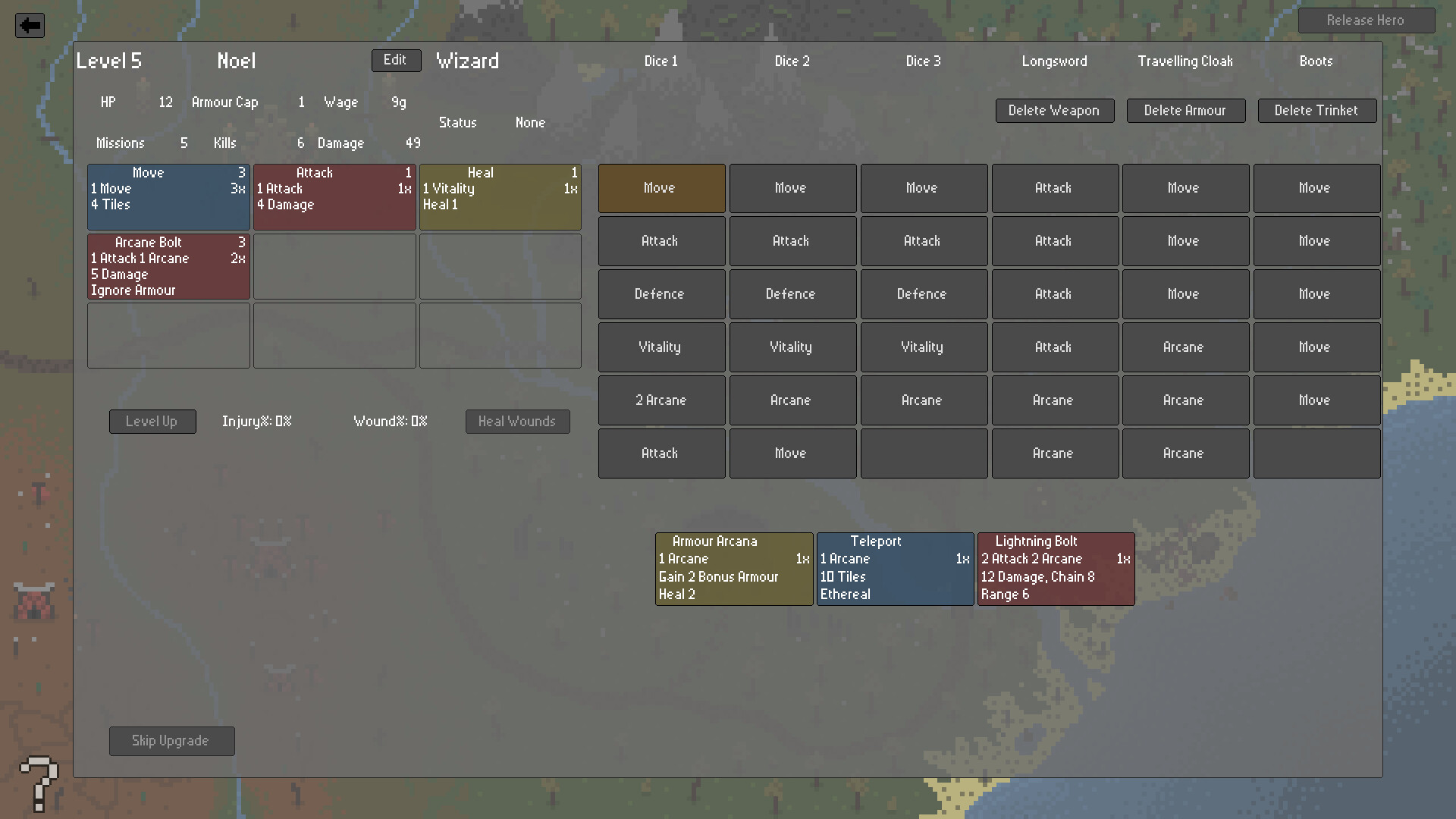Click the Dice 2 column header
This screenshot has width=1456, height=819.
pos(792,61)
